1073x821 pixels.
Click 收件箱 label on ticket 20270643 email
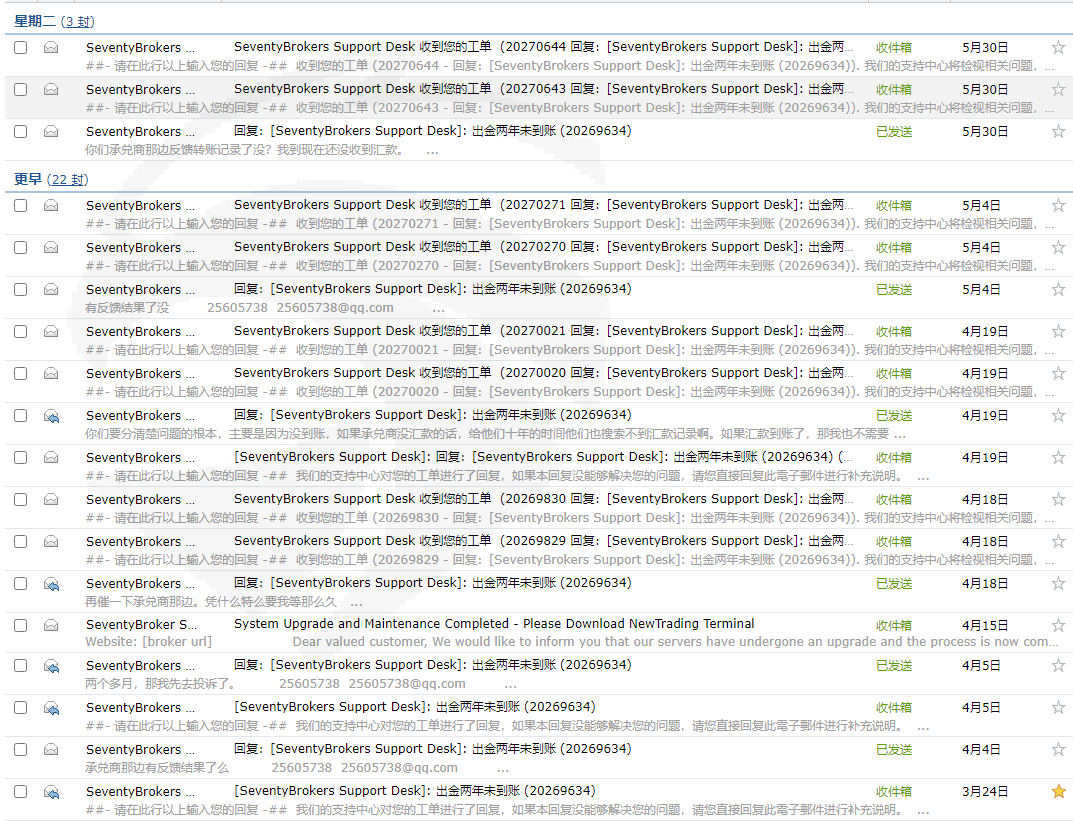(894, 89)
